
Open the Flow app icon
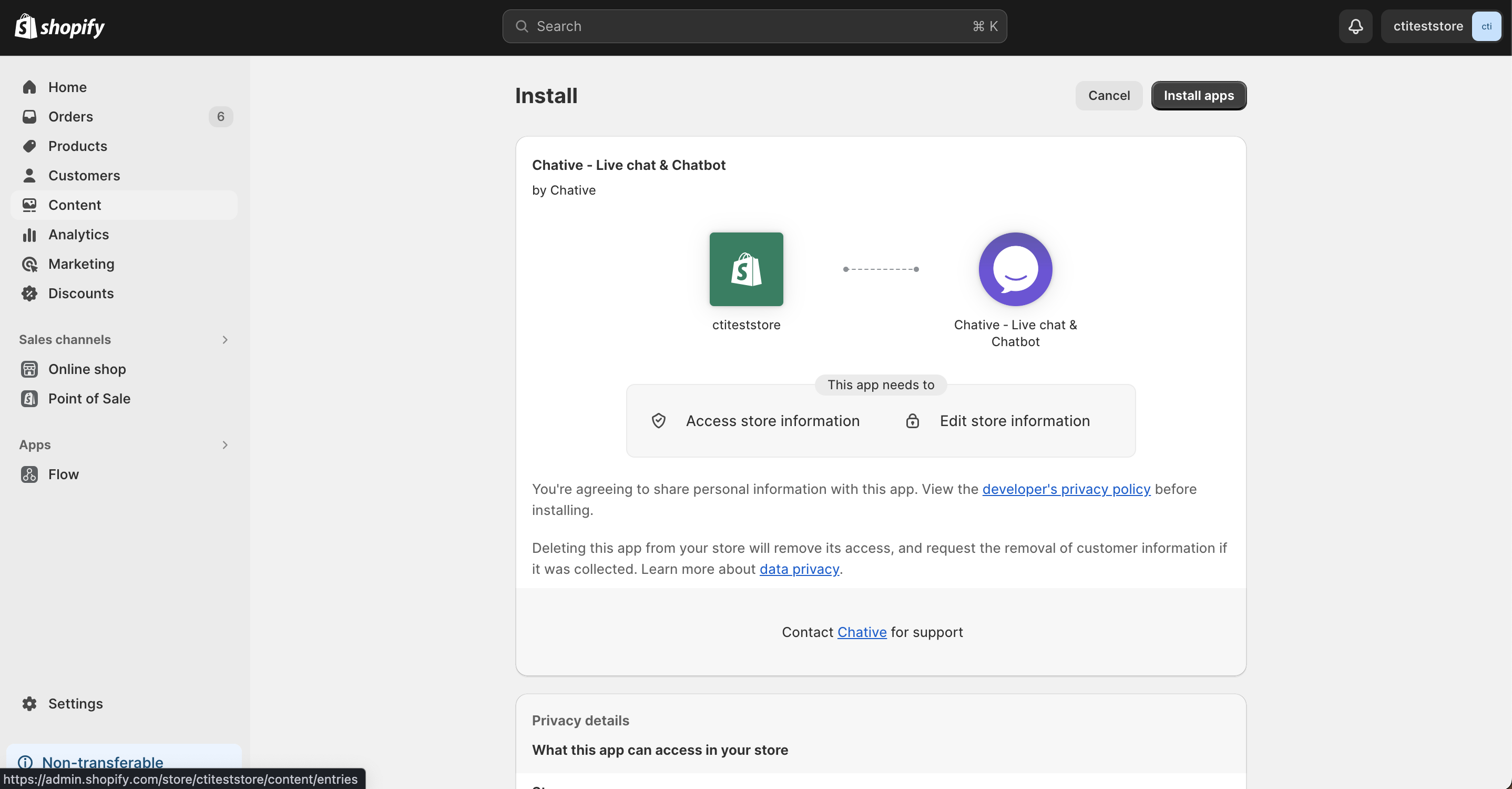[x=29, y=474]
